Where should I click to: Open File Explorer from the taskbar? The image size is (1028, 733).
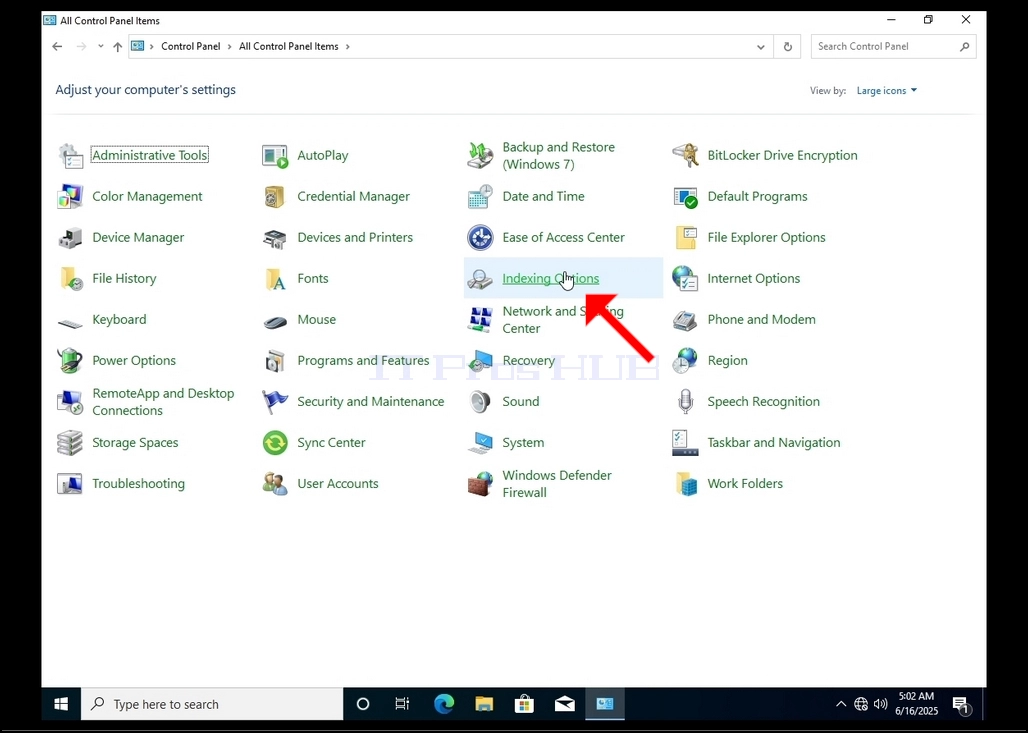click(484, 704)
